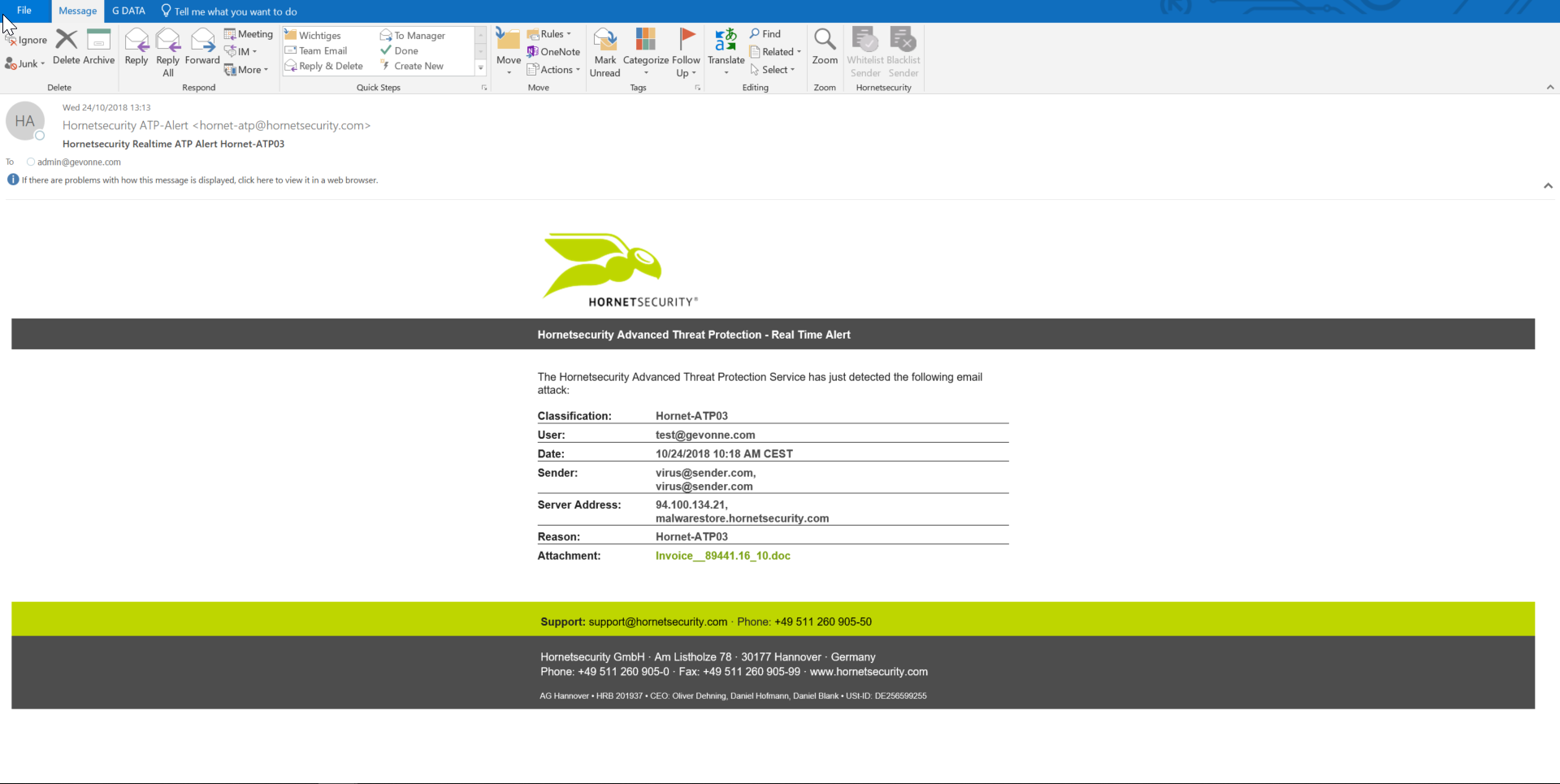The image size is (1560, 784).
Task: Click Find in the Editing group
Action: (x=765, y=34)
